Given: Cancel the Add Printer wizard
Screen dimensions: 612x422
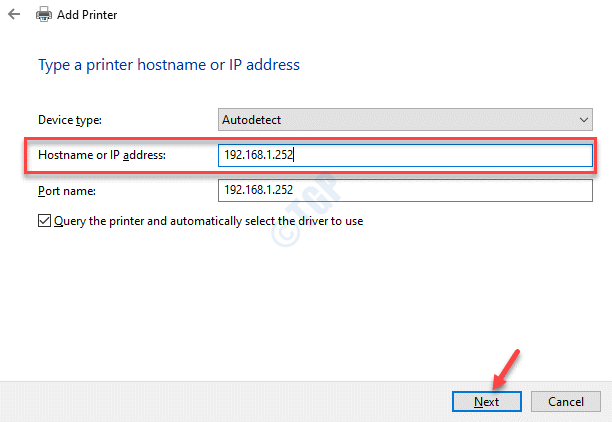Looking at the screenshot, I should [566, 400].
